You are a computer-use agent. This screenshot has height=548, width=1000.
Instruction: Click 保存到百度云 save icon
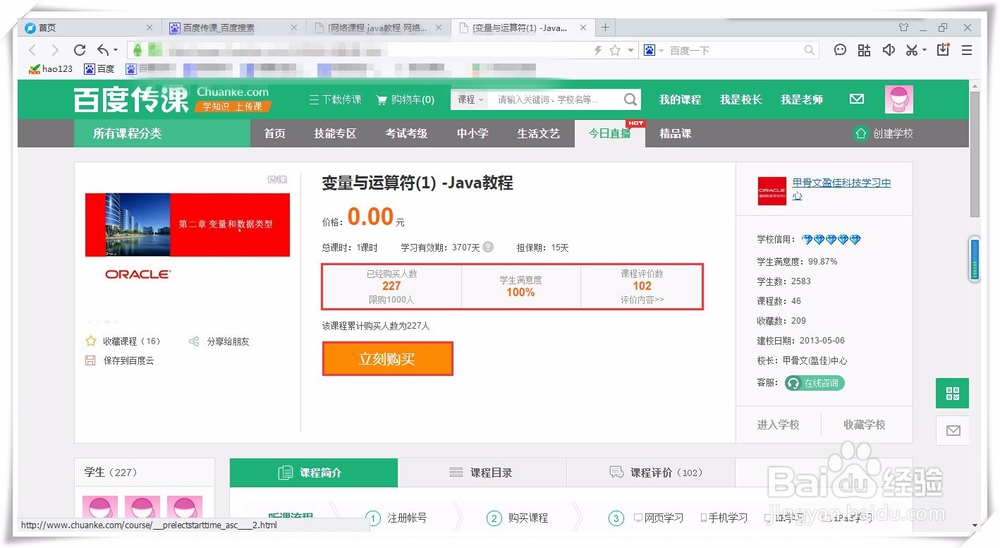click(x=90, y=360)
